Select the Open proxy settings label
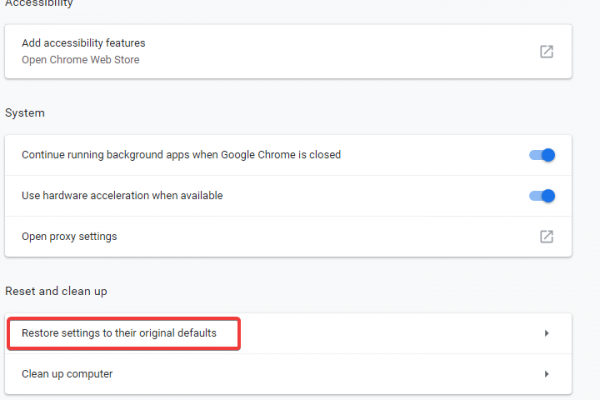The height and width of the screenshot is (400, 600). pyautogui.click(x=69, y=237)
